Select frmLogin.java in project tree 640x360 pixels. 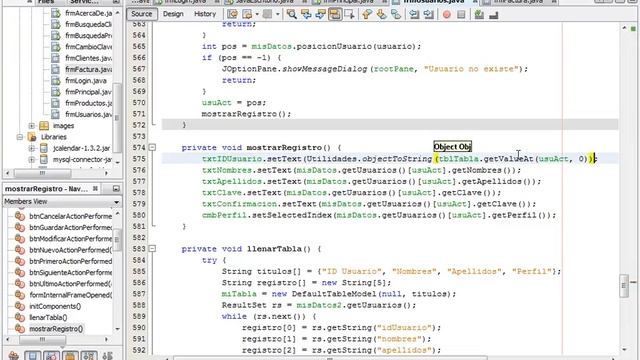(x=86, y=80)
